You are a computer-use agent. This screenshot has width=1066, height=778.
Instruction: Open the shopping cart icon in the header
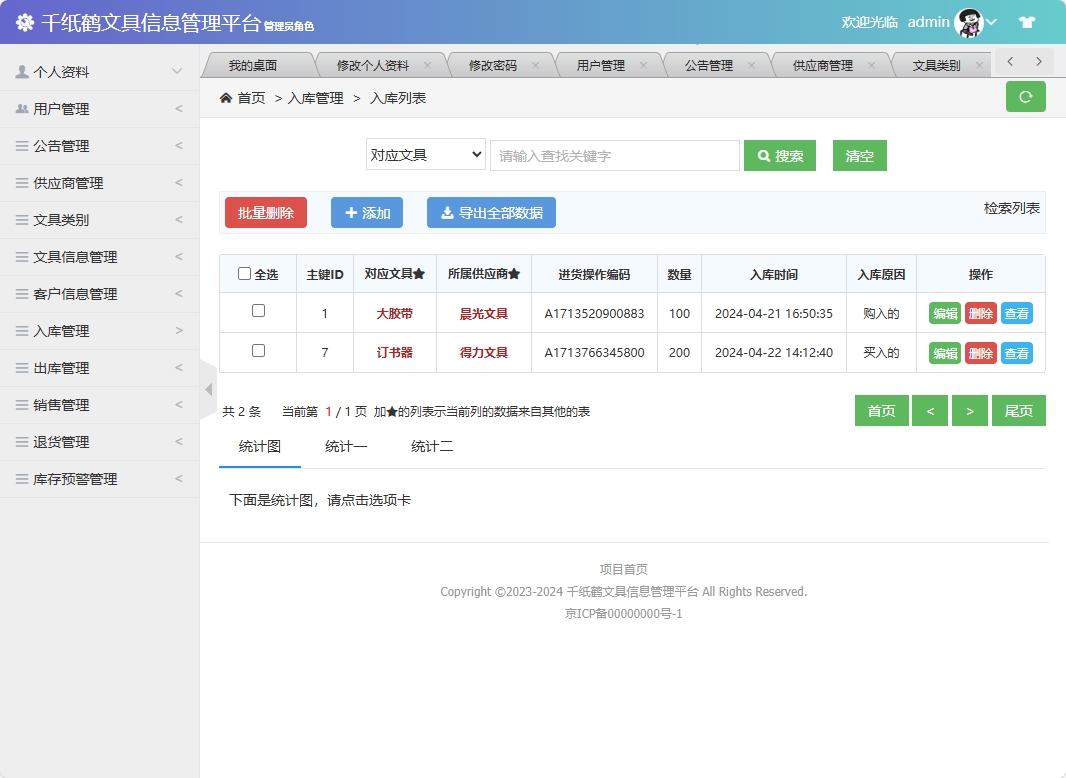coord(1026,20)
